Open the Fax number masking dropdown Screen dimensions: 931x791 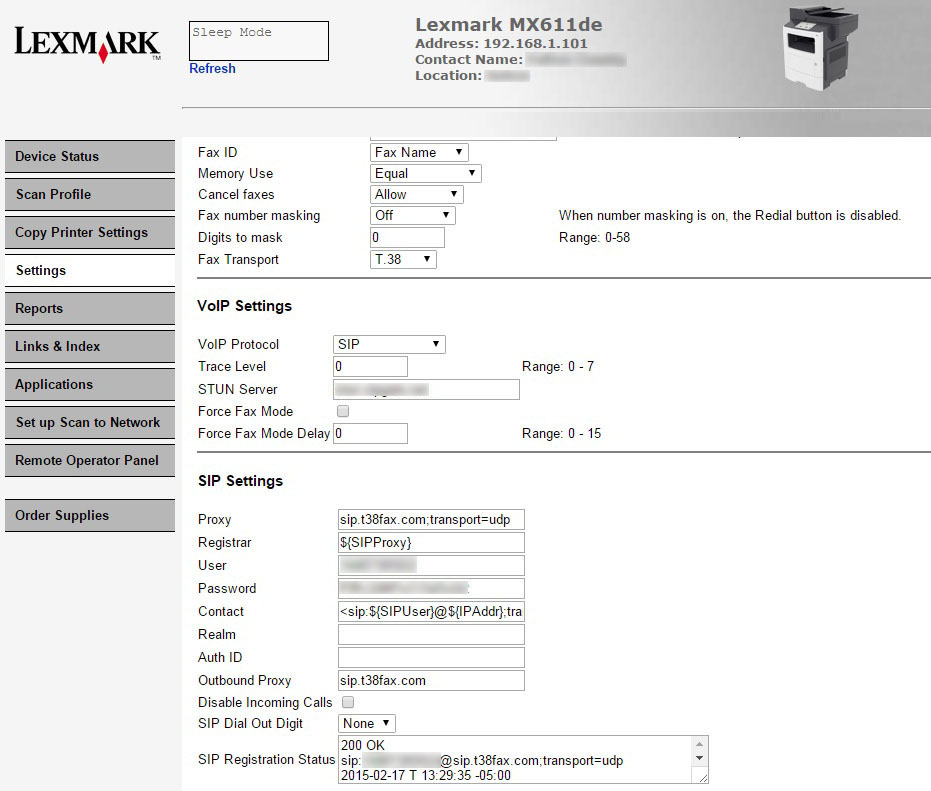click(413, 215)
